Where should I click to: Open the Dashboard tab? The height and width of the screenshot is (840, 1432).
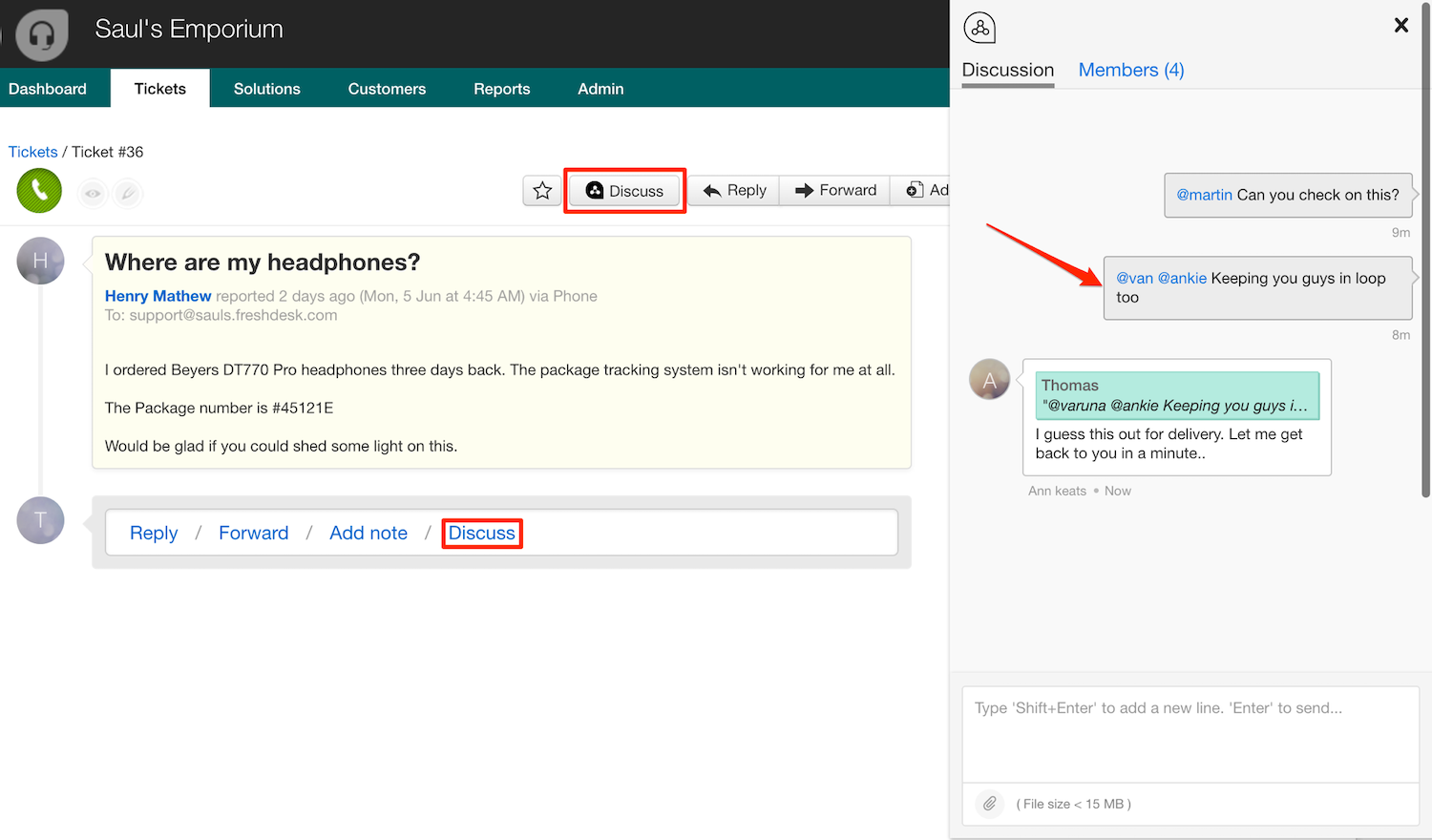[48, 89]
